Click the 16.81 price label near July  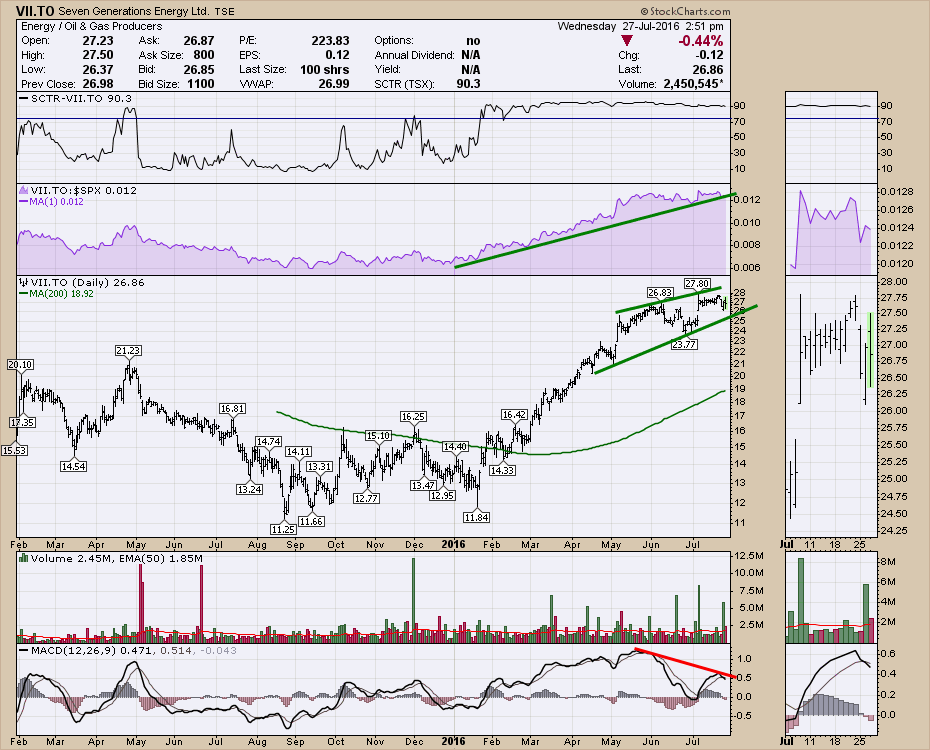[x=232, y=408]
